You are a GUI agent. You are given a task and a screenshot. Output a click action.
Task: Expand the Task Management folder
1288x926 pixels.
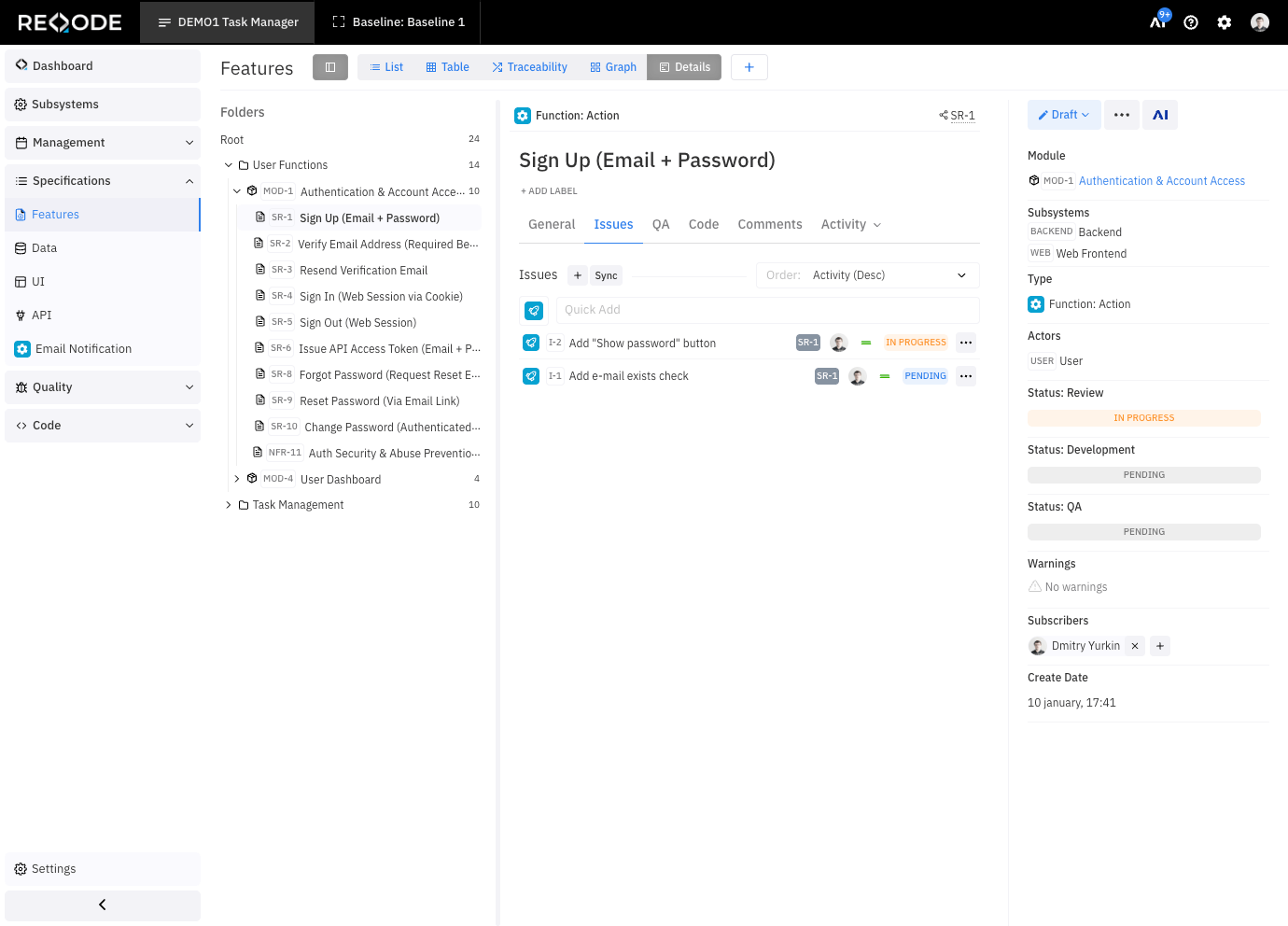point(228,505)
